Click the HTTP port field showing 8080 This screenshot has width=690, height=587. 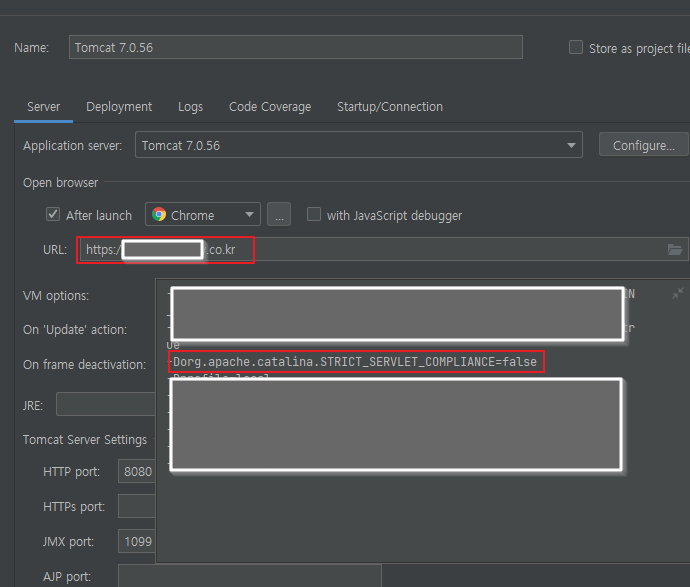click(x=136, y=471)
